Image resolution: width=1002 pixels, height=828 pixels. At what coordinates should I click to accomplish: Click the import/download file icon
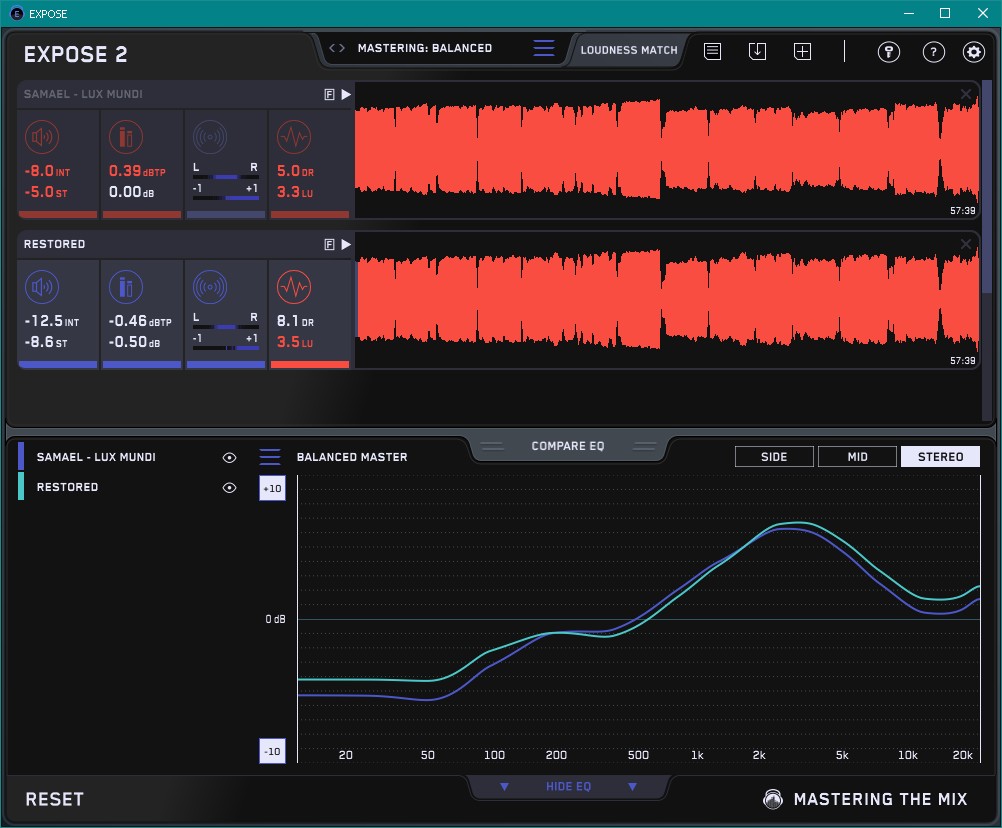(757, 51)
